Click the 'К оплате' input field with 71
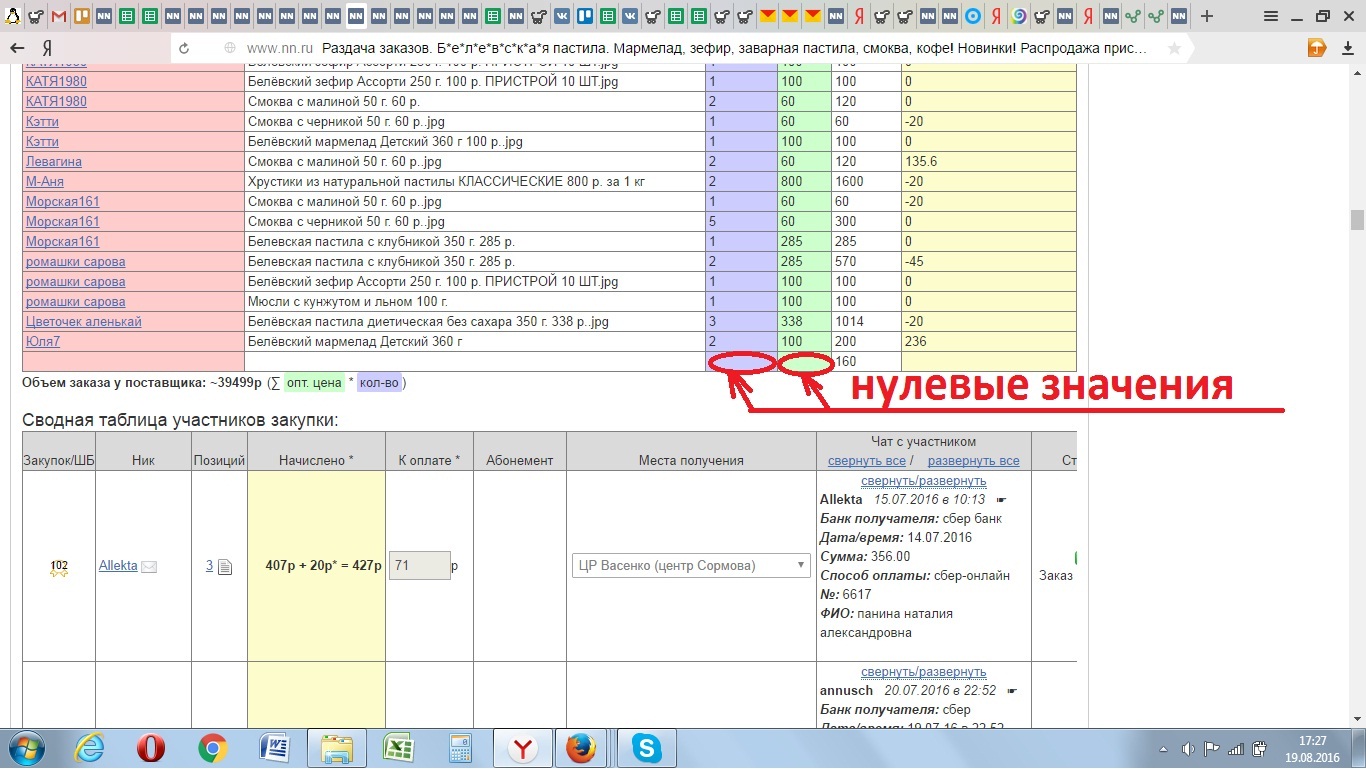The height and width of the screenshot is (769, 1366). pyautogui.click(x=419, y=566)
